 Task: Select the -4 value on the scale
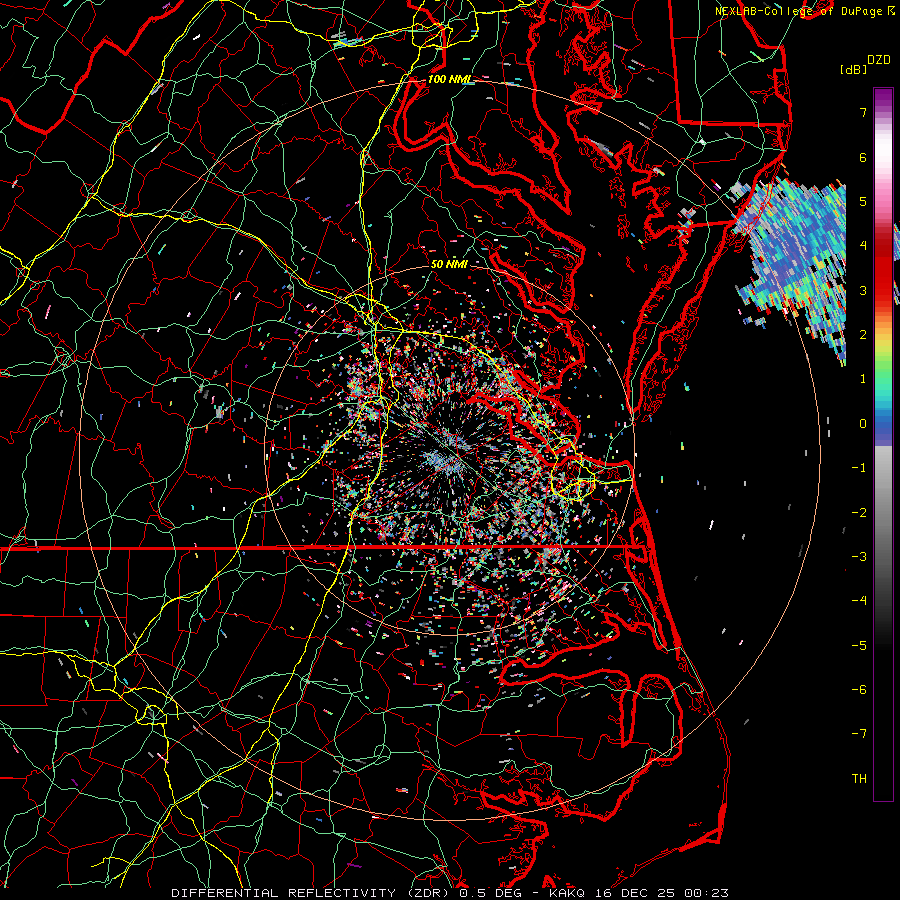pos(859,601)
